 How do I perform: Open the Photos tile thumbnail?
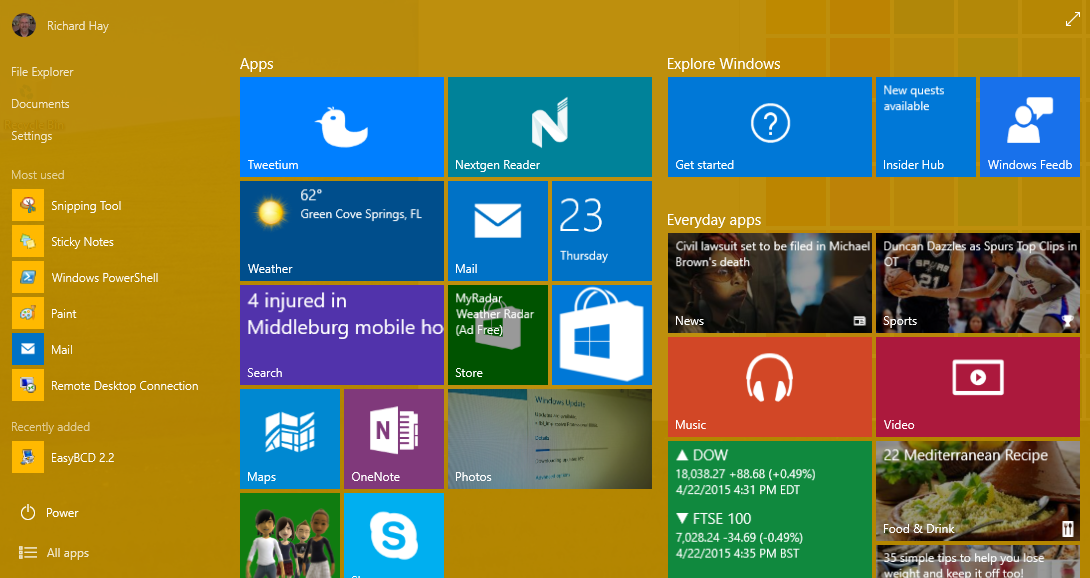pos(549,438)
